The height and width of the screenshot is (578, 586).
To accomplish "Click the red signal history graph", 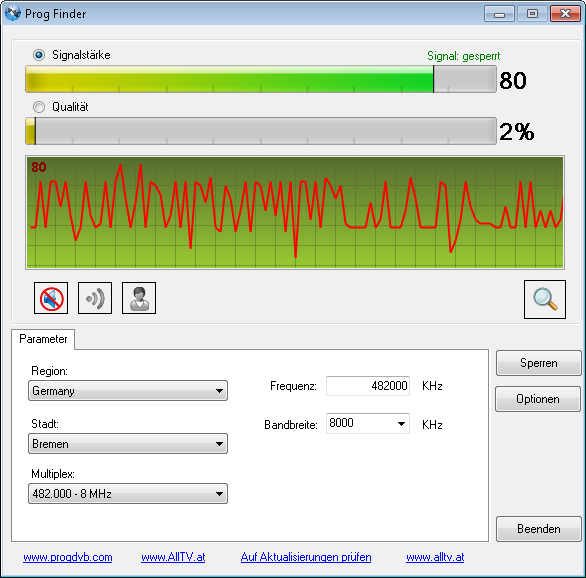I will tap(295, 213).
